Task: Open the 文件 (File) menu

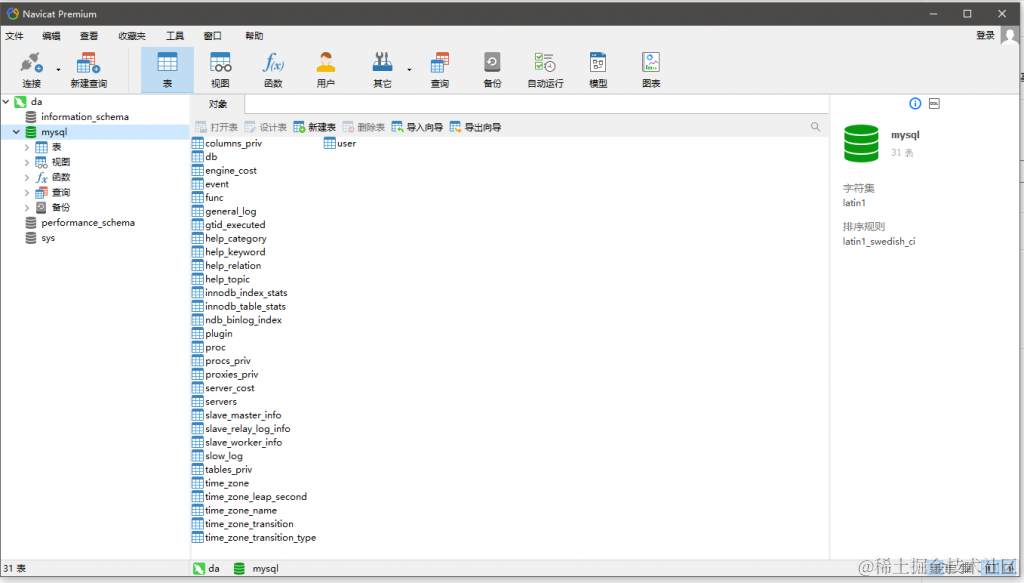Action: 14,36
